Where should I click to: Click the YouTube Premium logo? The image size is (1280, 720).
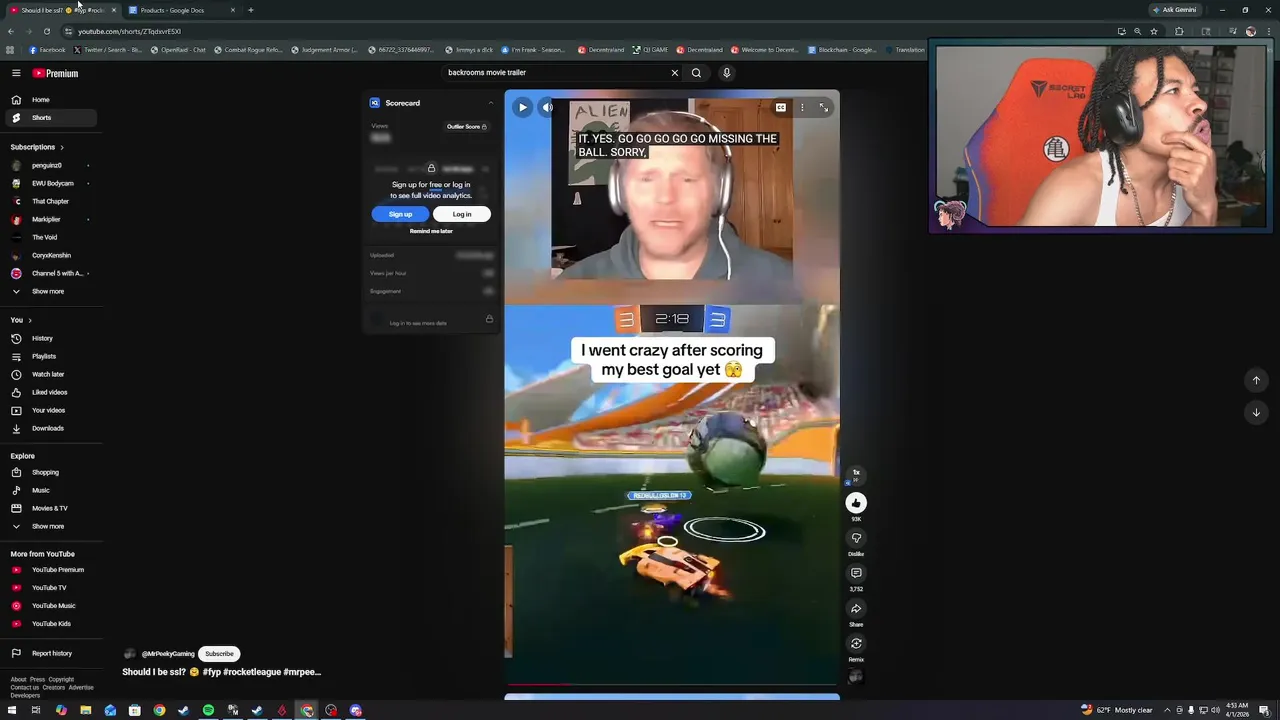click(55, 73)
